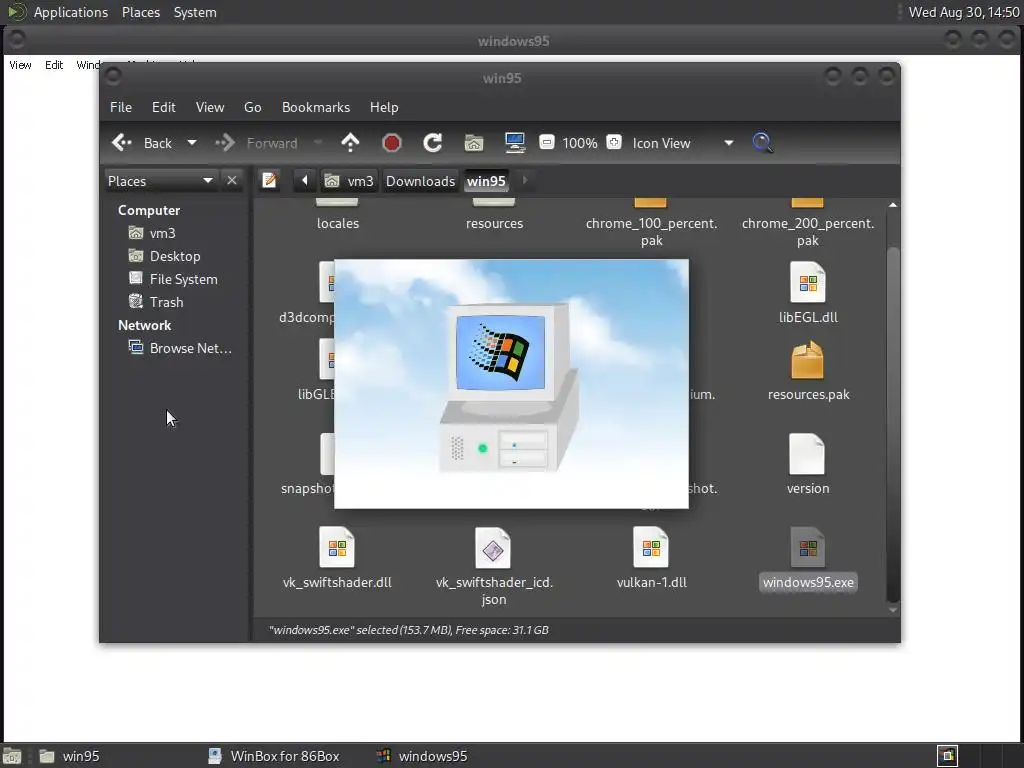Select the resources.pak package icon

[808, 360]
